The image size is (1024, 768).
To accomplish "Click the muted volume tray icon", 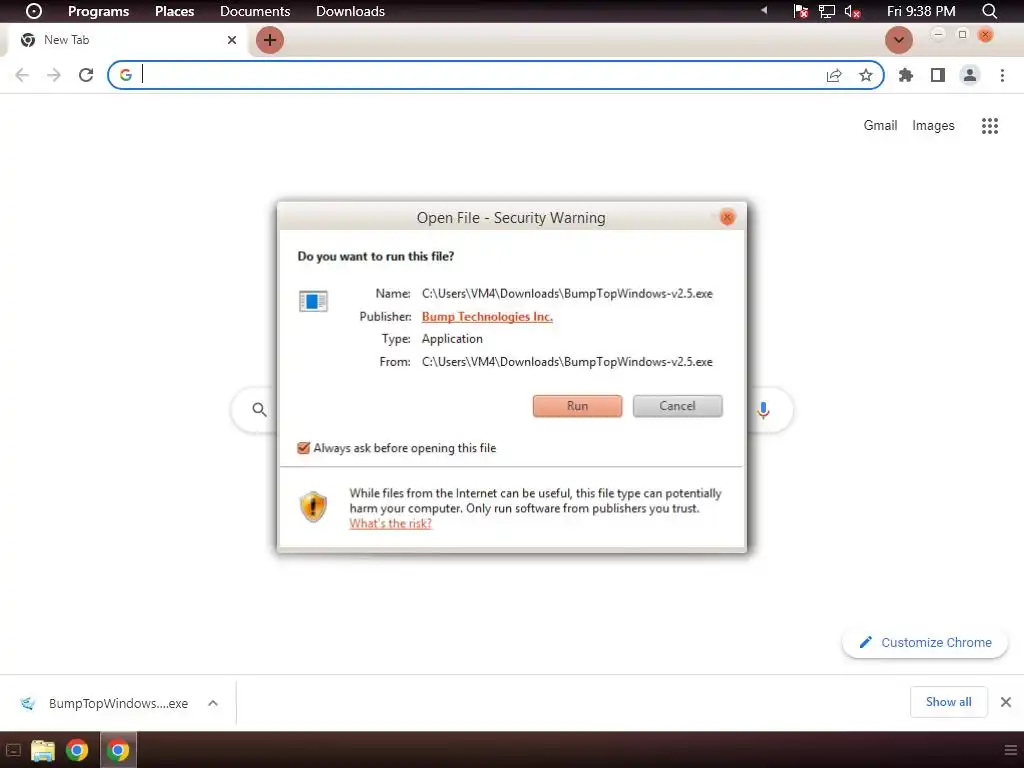I will 852,11.
